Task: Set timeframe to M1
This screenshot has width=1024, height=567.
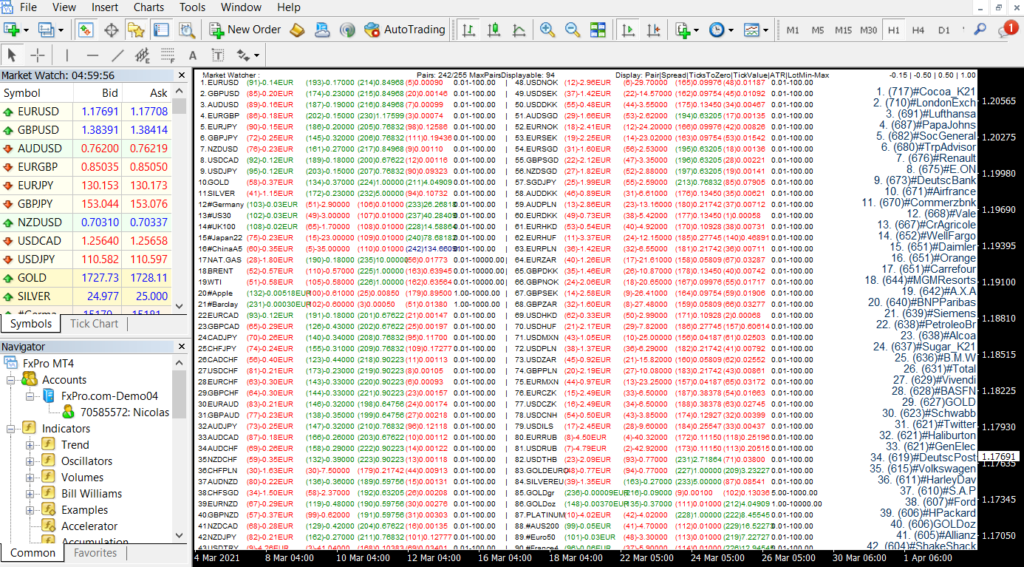Action: click(x=793, y=30)
